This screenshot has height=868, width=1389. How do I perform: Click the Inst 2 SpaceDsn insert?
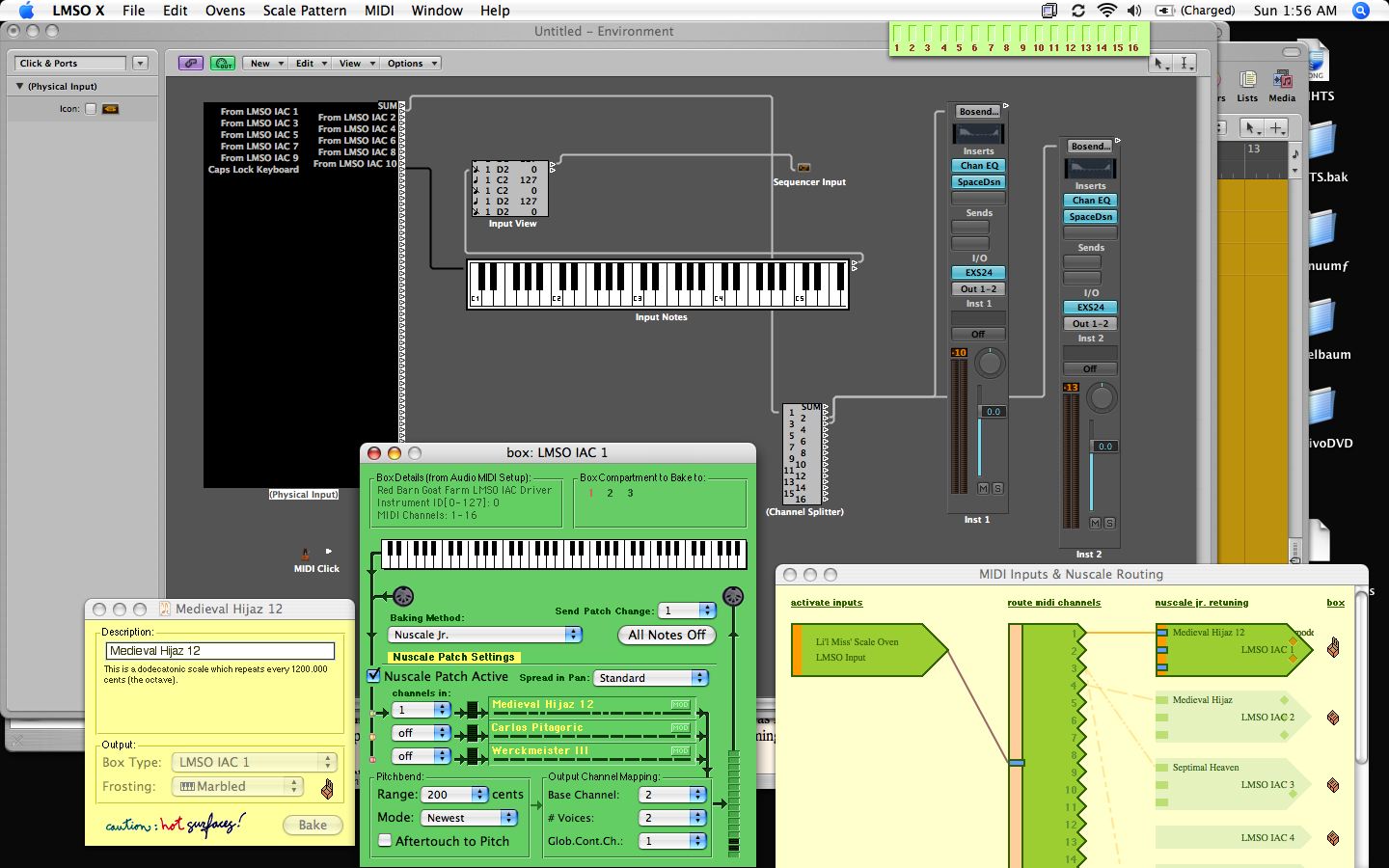(1090, 217)
